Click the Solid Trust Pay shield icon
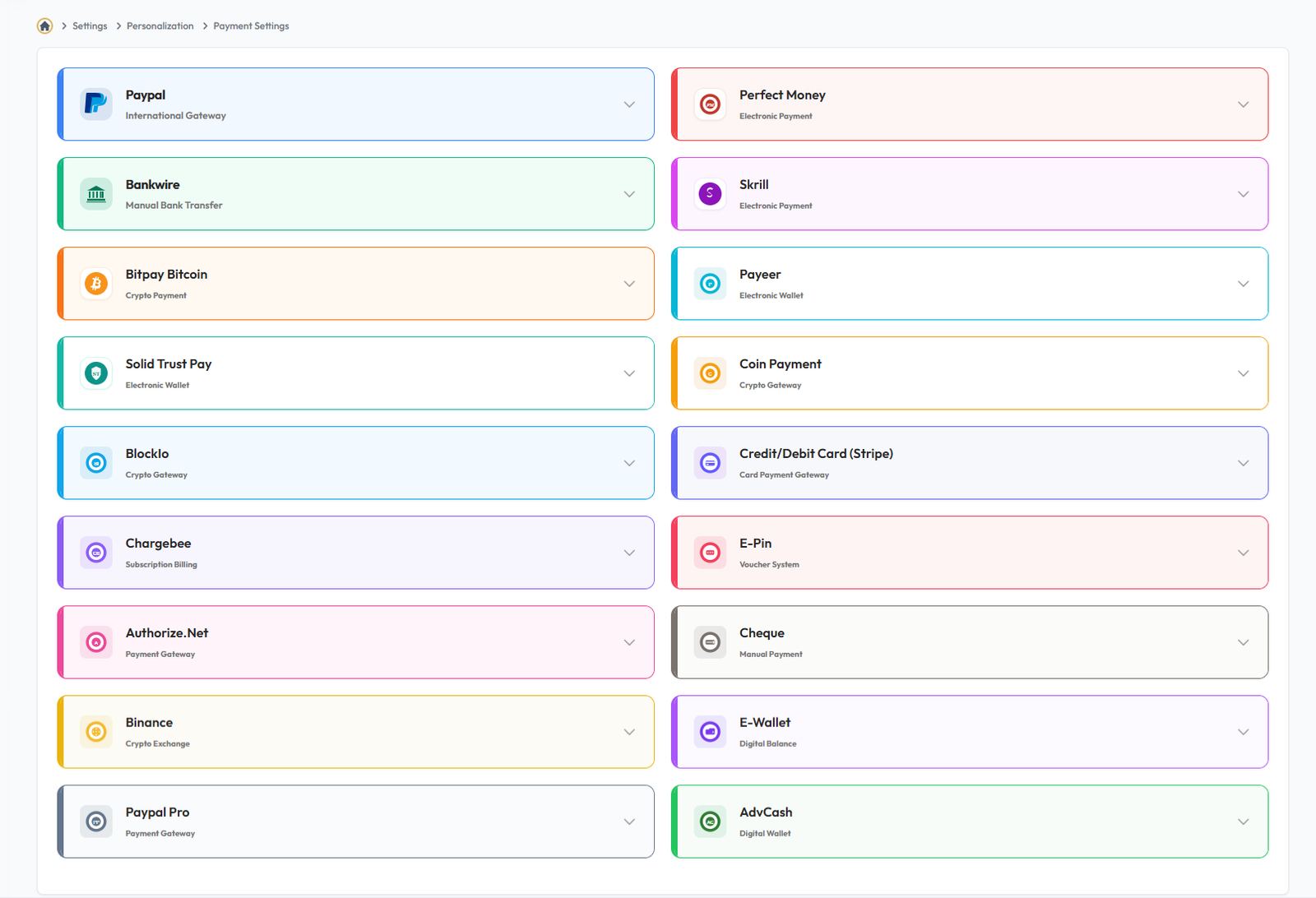The image size is (1316, 898). point(96,373)
